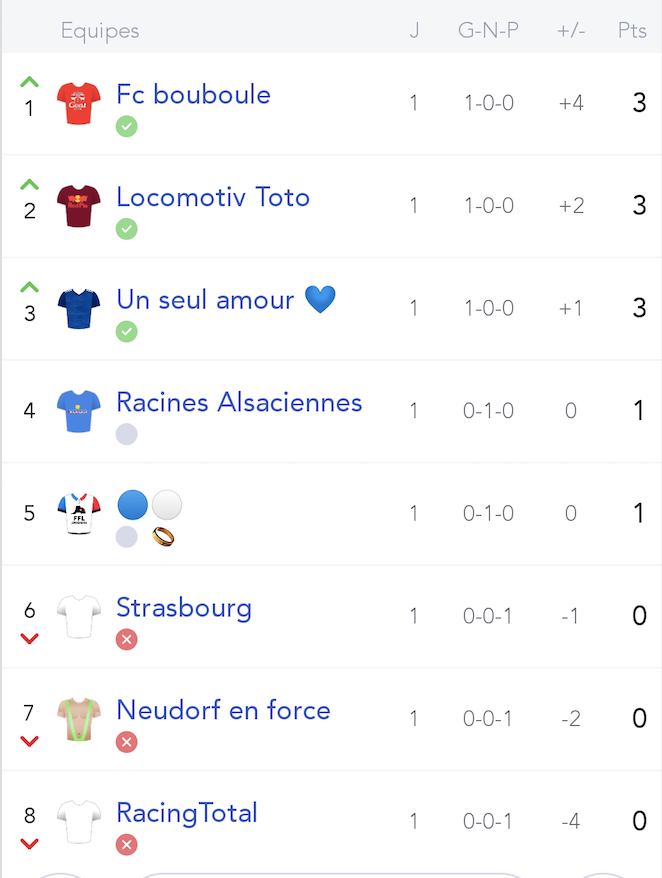Sort by G-N-P column header

488,30
